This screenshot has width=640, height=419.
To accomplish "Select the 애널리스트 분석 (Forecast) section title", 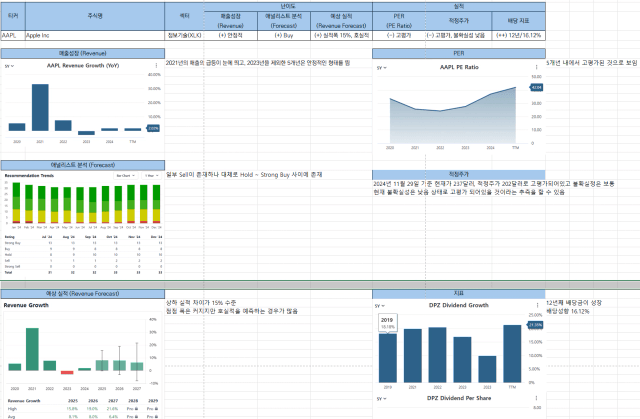I will coord(82,165).
